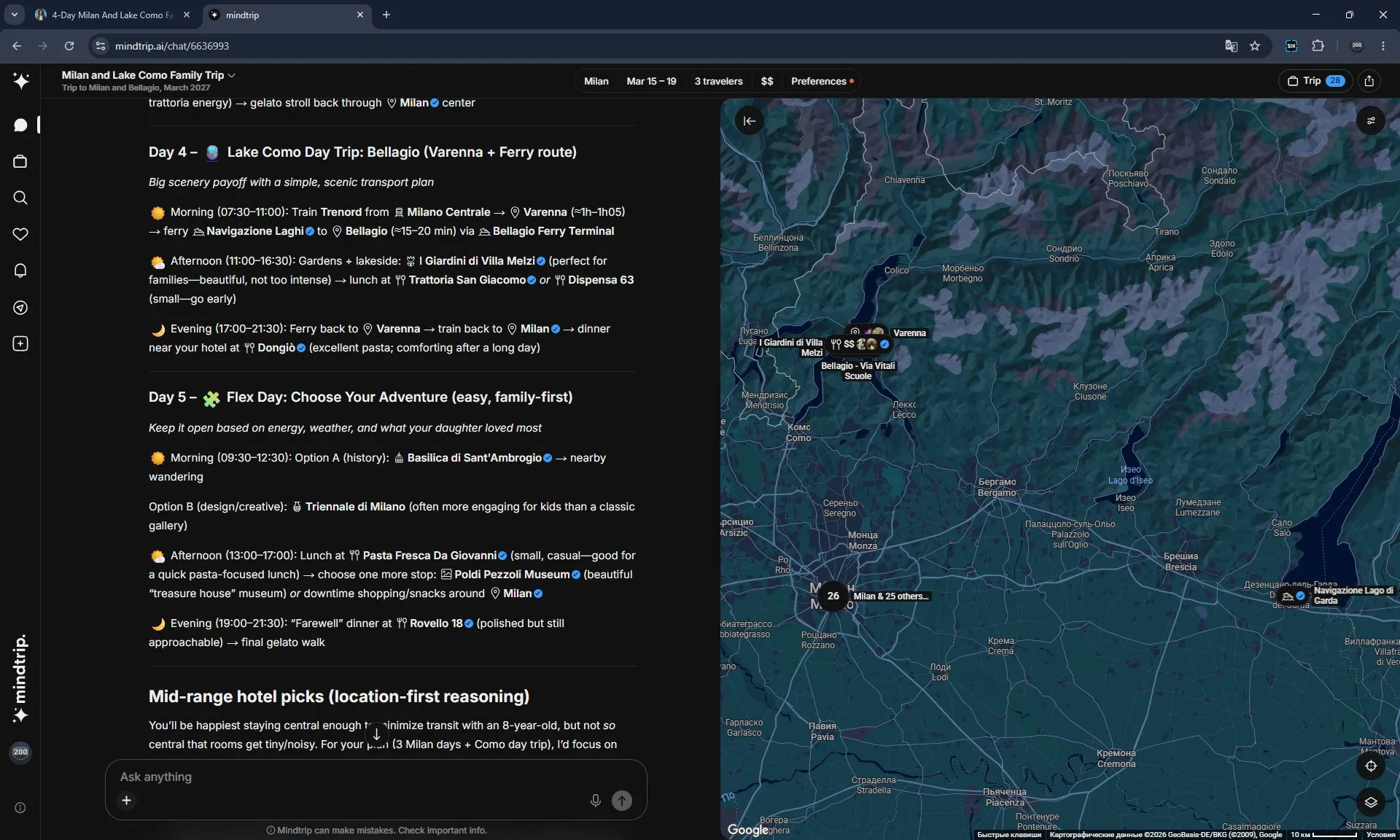Viewport: 1400px width, 840px height.
Task: Close the mindtrip browser tab
Action: (360, 15)
